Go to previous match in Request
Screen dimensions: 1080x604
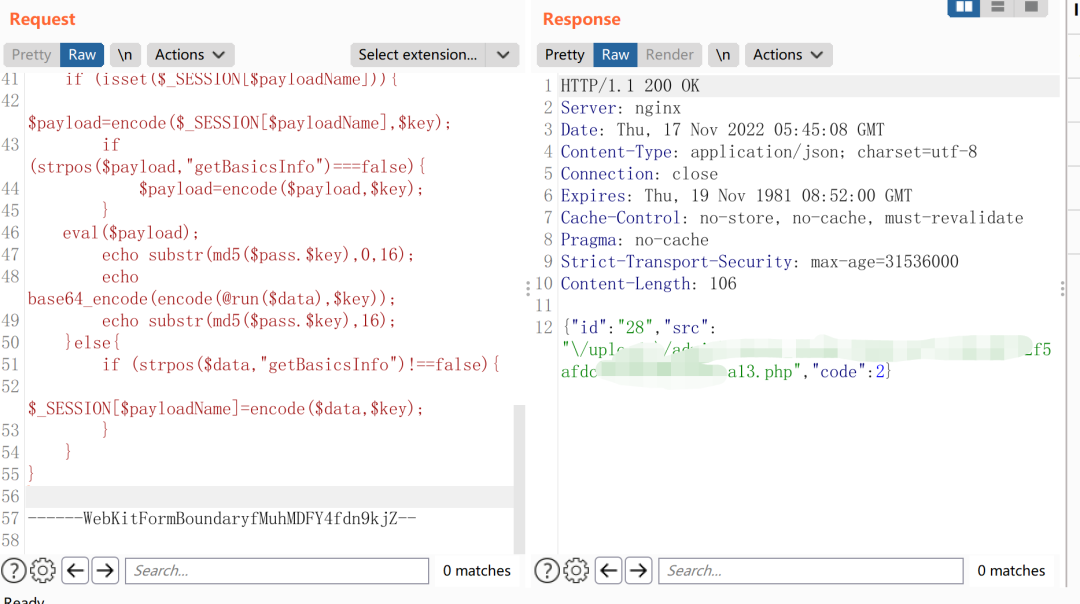[75, 570]
